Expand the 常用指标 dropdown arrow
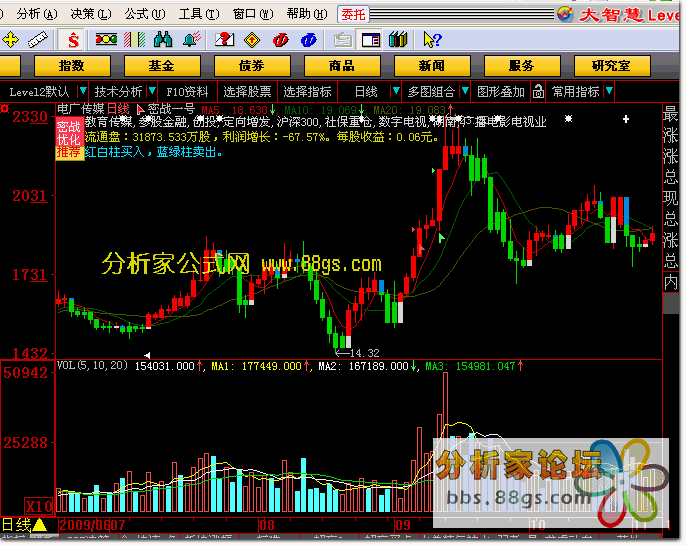 coord(609,91)
